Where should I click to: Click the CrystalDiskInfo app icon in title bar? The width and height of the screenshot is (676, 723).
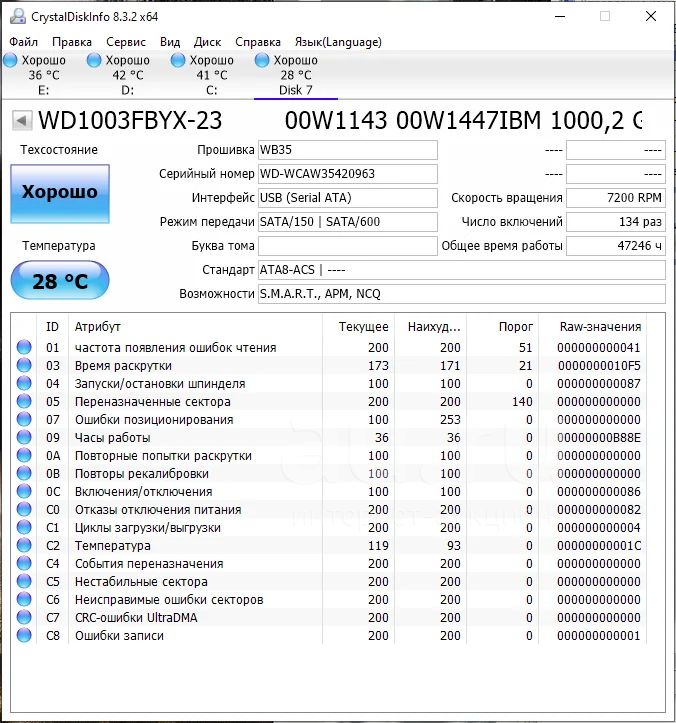pos(17,16)
